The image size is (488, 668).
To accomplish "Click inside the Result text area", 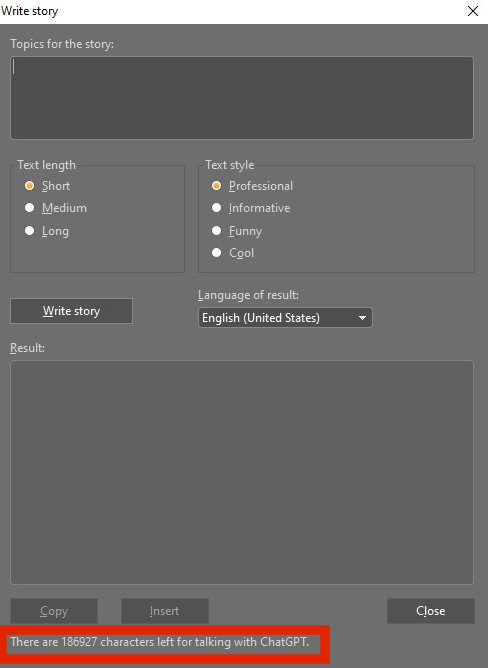I will point(242,472).
